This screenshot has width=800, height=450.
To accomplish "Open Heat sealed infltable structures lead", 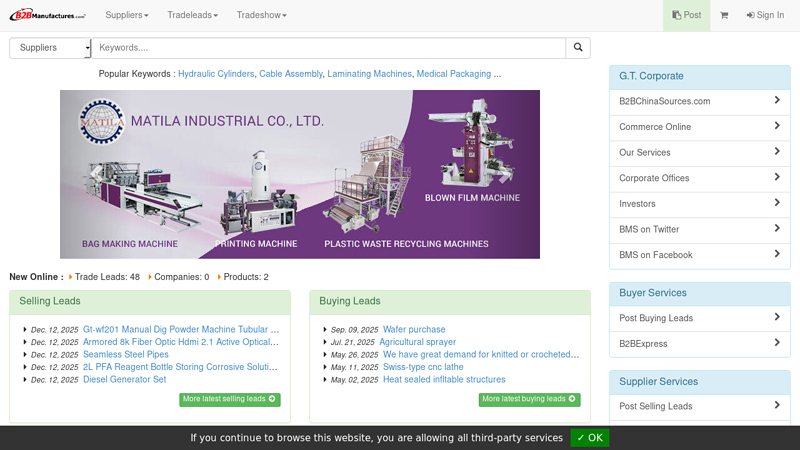I will [x=444, y=380].
